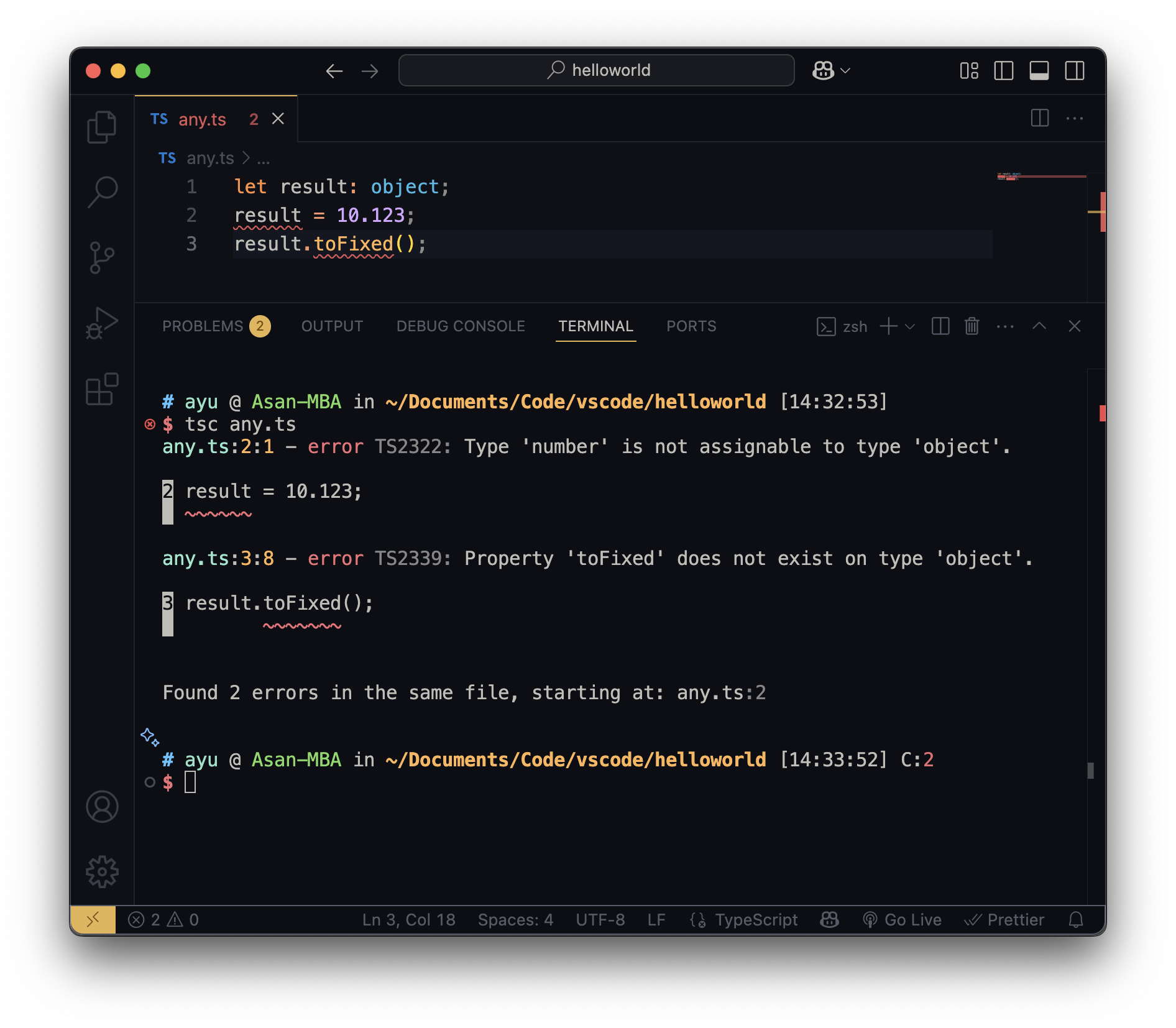Click Ln 3, Col 18 cursor position
The width and height of the screenshot is (1176, 1028).
click(x=409, y=920)
